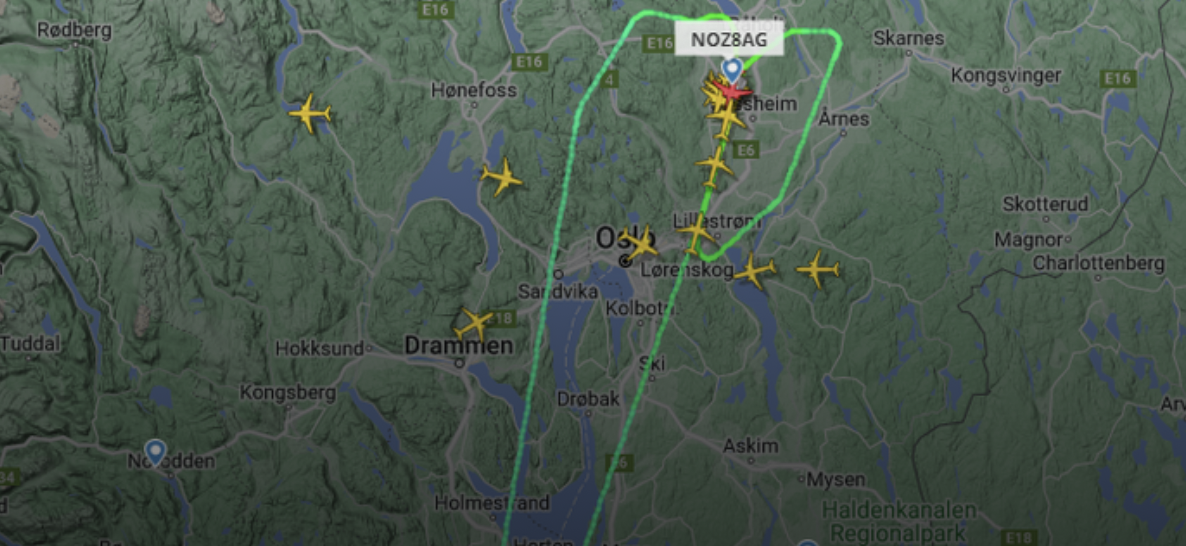This screenshot has height=546, width=1186.
Task: Select the yellow aircraft near Hønefoss
Action: coord(501,178)
